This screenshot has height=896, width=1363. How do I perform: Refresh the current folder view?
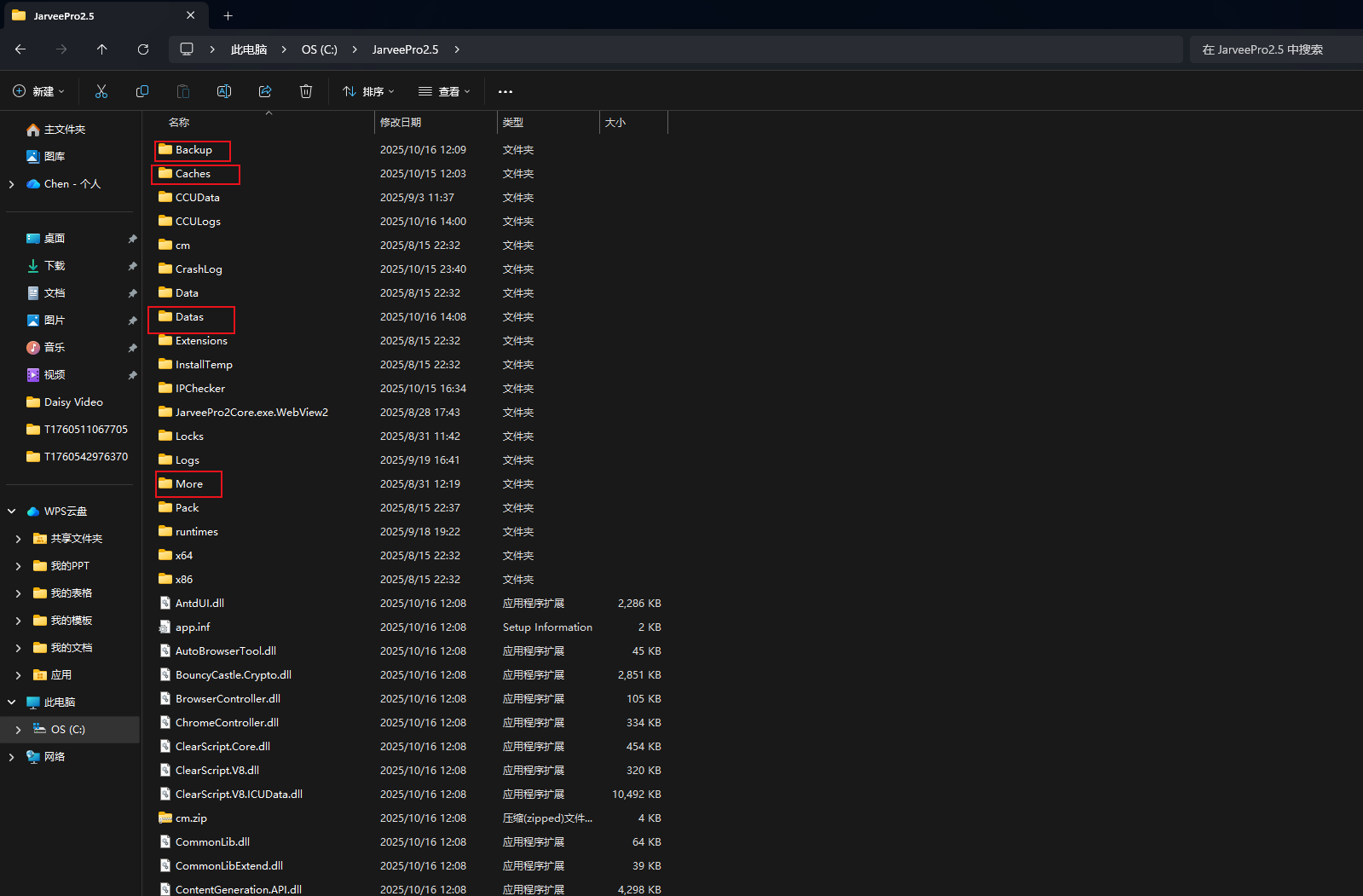pyautogui.click(x=143, y=49)
